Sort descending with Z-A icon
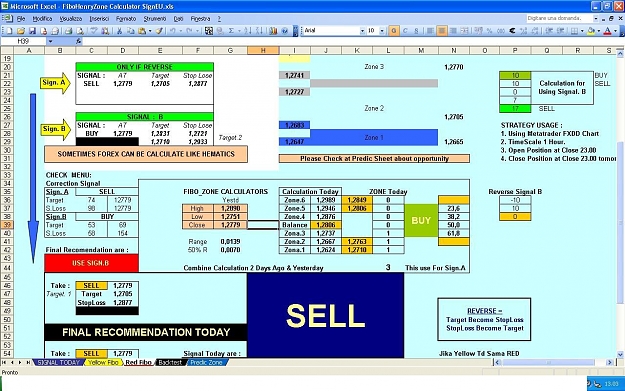Viewport: 625px width, 391px height. coord(259,31)
